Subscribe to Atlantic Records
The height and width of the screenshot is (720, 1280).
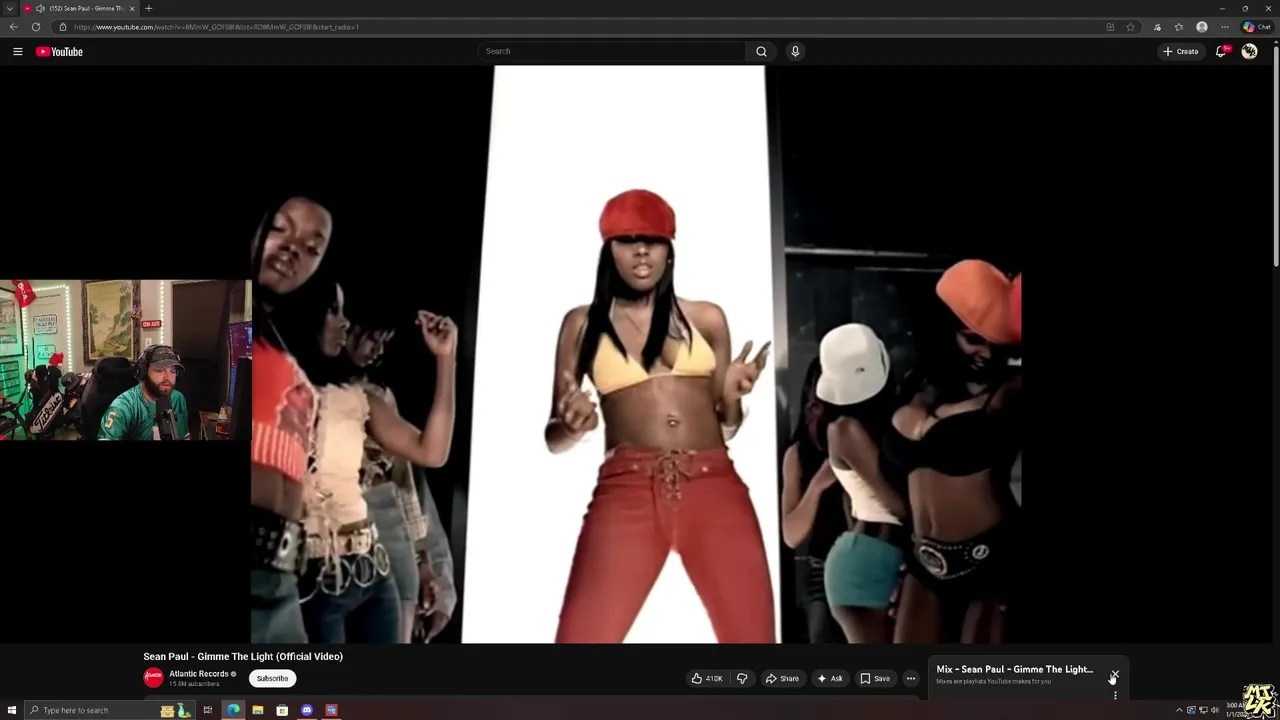click(272, 678)
